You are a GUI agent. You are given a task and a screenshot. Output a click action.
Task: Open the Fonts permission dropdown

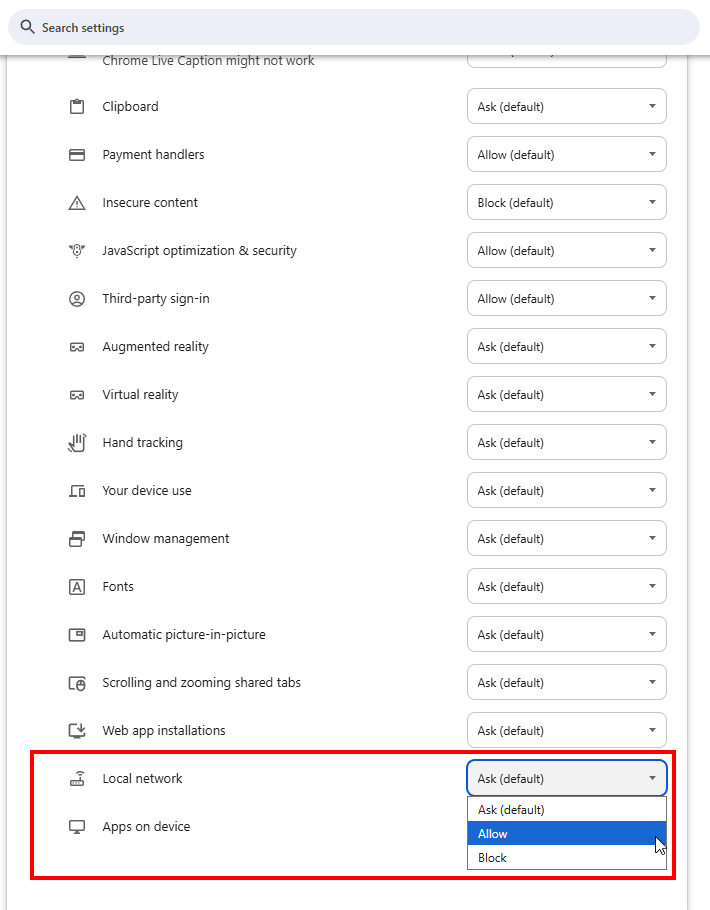point(567,586)
